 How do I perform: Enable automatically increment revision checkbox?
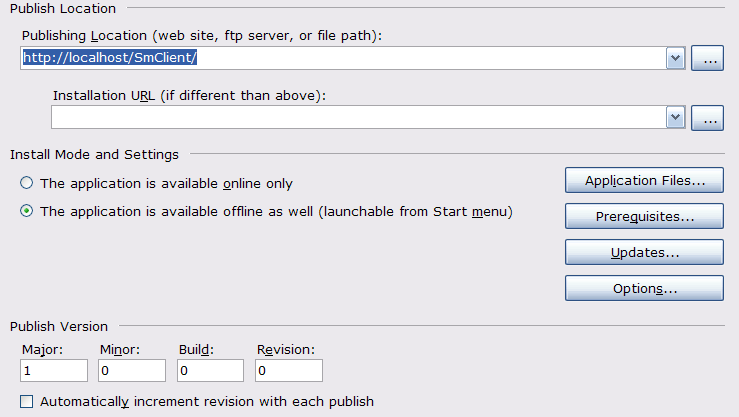tap(27, 401)
